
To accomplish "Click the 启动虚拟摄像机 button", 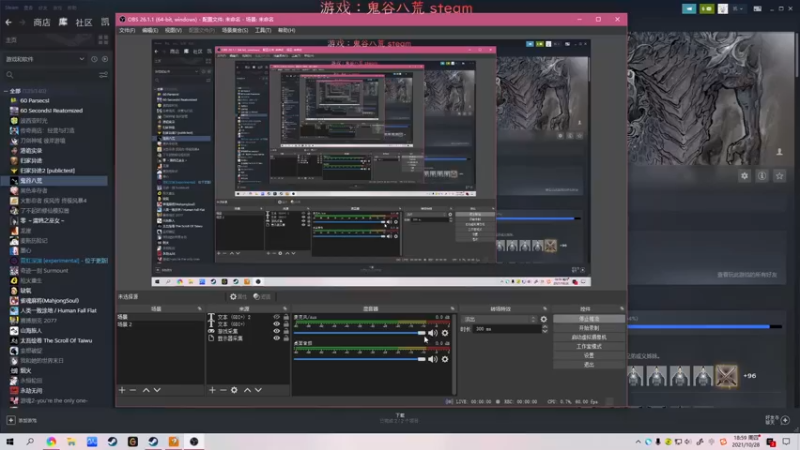I will [x=589, y=337].
